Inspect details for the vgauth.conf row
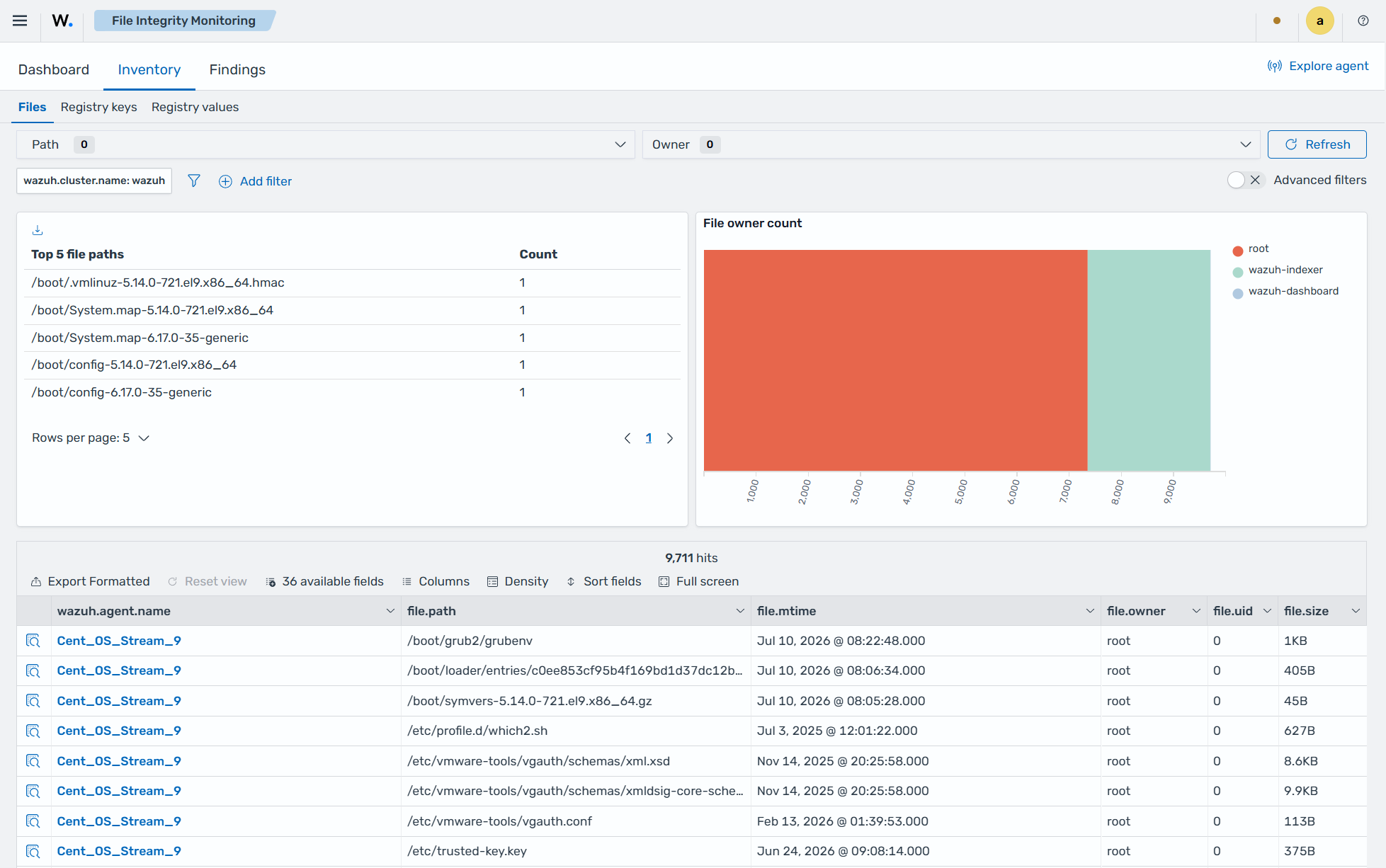 tap(33, 821)
